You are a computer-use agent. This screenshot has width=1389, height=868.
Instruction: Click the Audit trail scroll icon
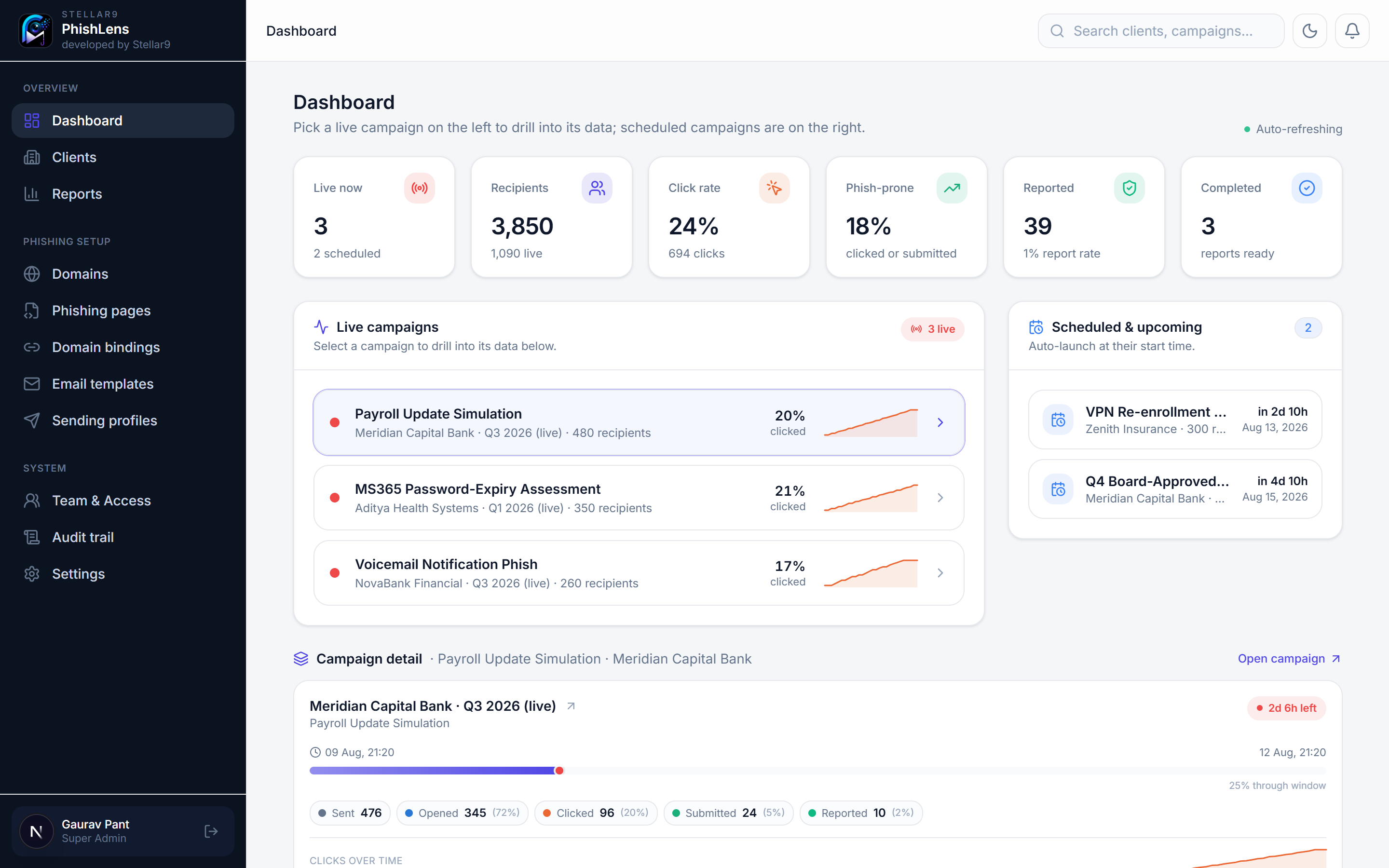[31, 537]
